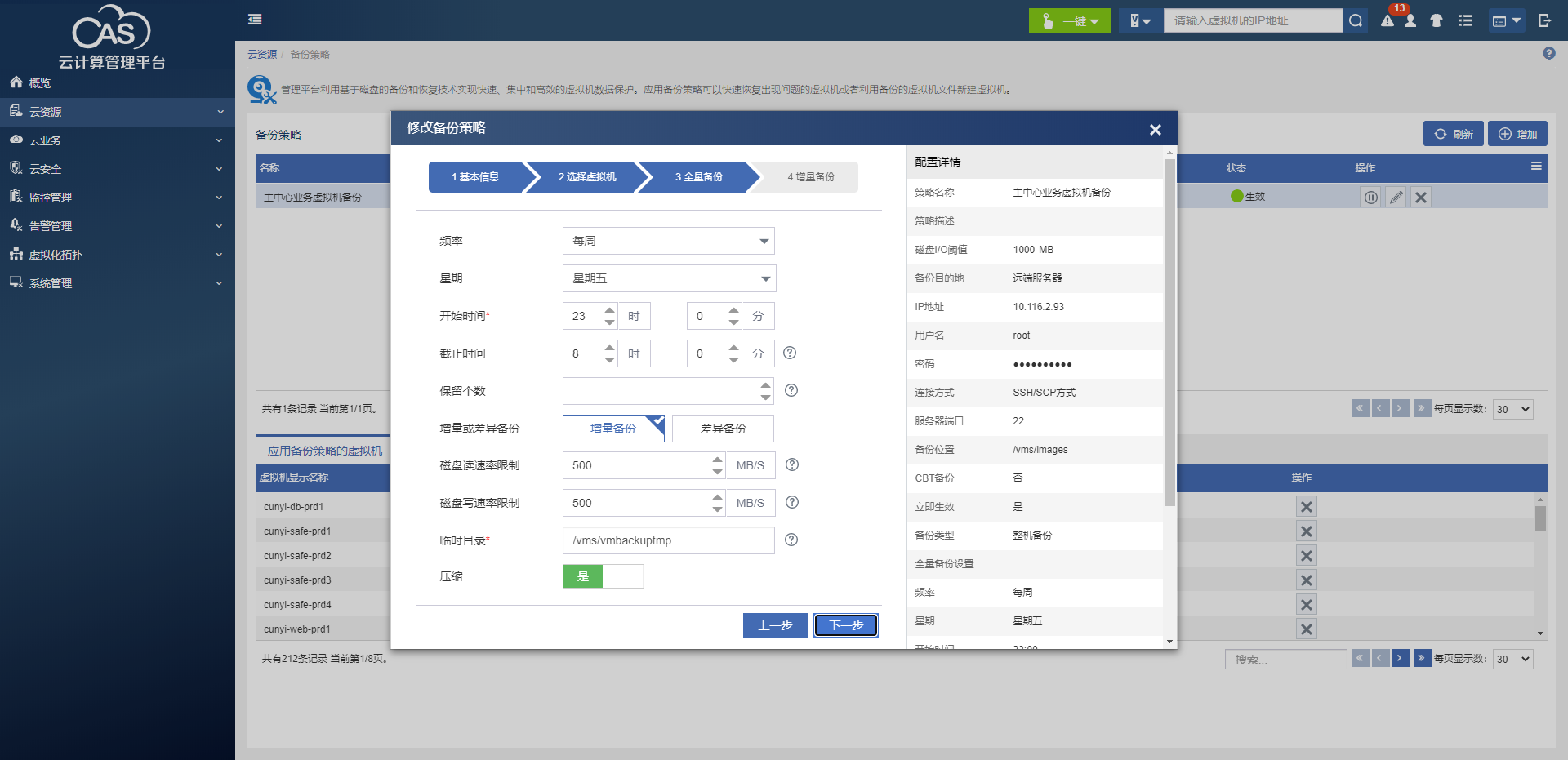Click the logout icon in top bar
This screenshot has width=1568, height=760.
[1544, 20]
